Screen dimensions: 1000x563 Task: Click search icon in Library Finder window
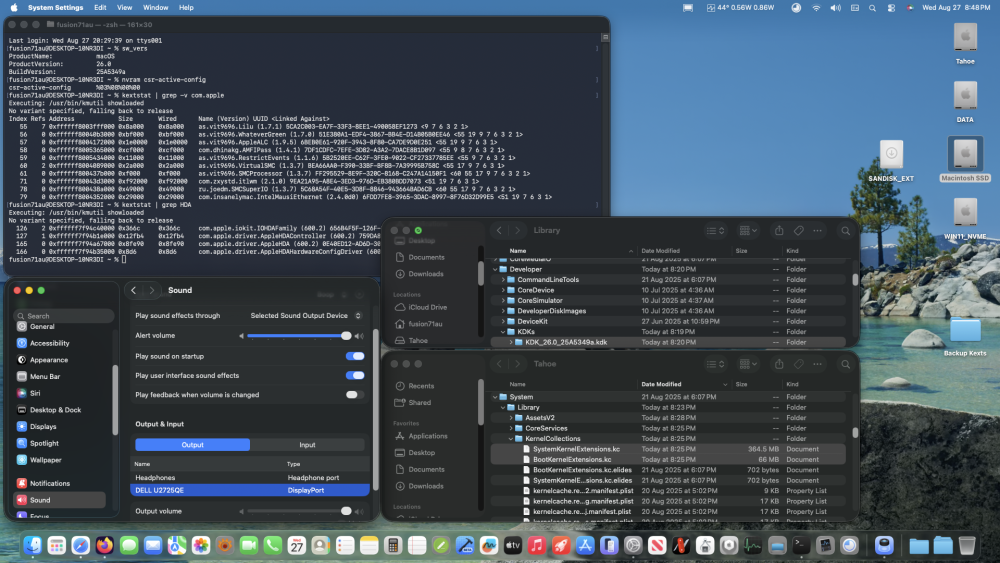coord(845,231)
